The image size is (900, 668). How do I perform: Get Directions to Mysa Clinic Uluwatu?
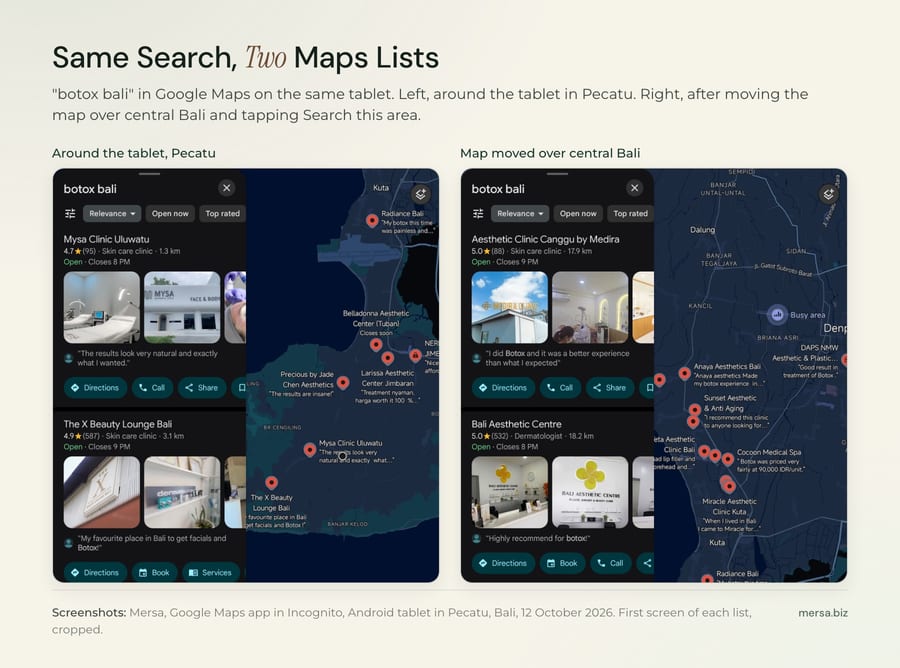click(95, 388)
